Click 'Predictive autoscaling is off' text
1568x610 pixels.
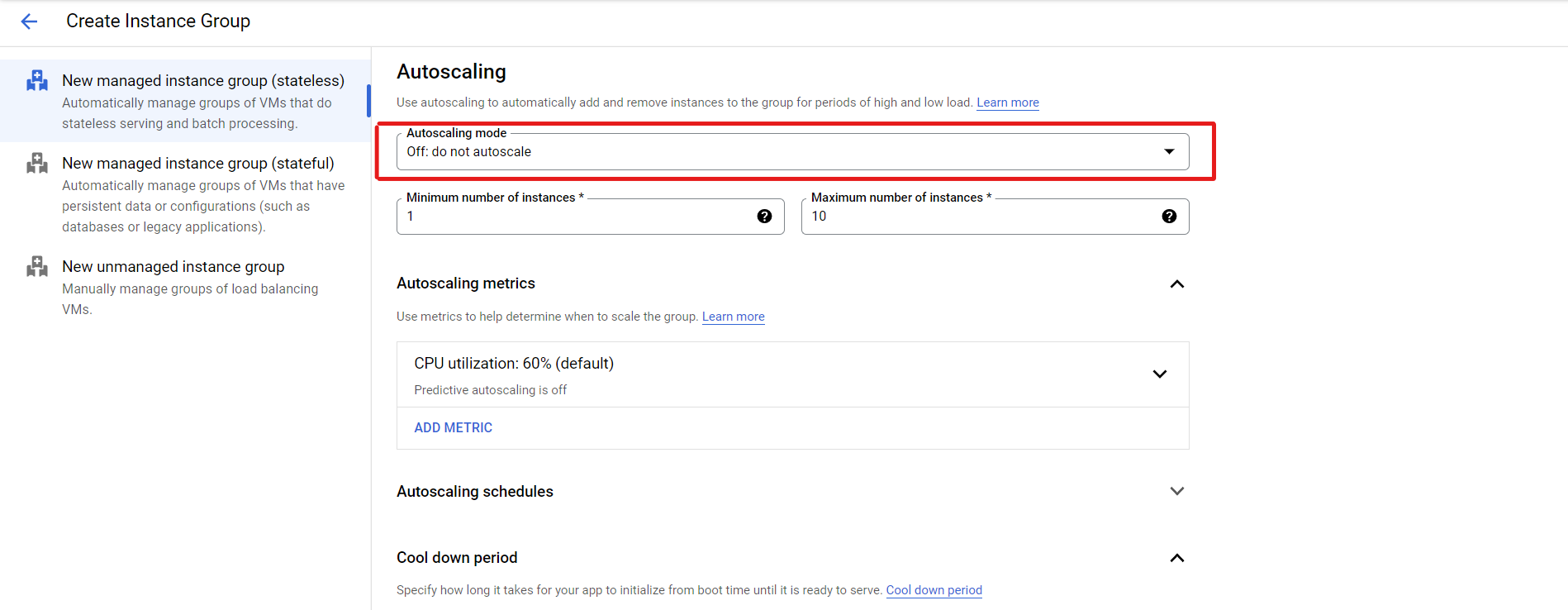pos(491,390)
